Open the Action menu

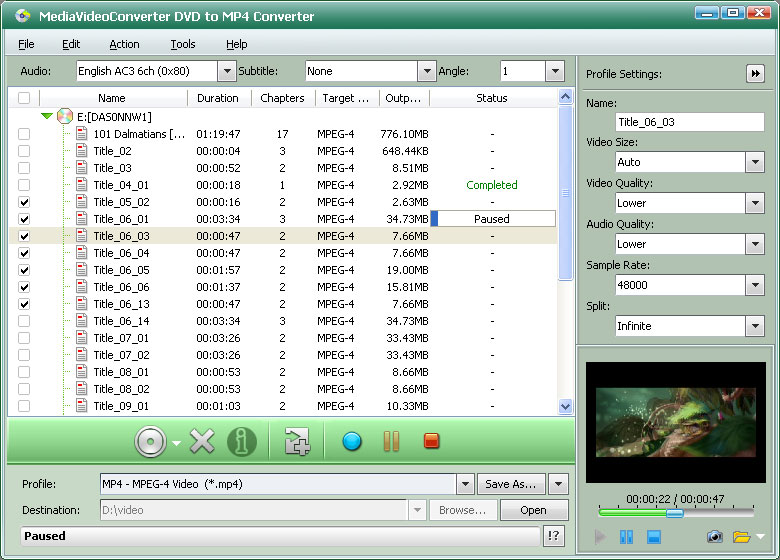[124, 44]
